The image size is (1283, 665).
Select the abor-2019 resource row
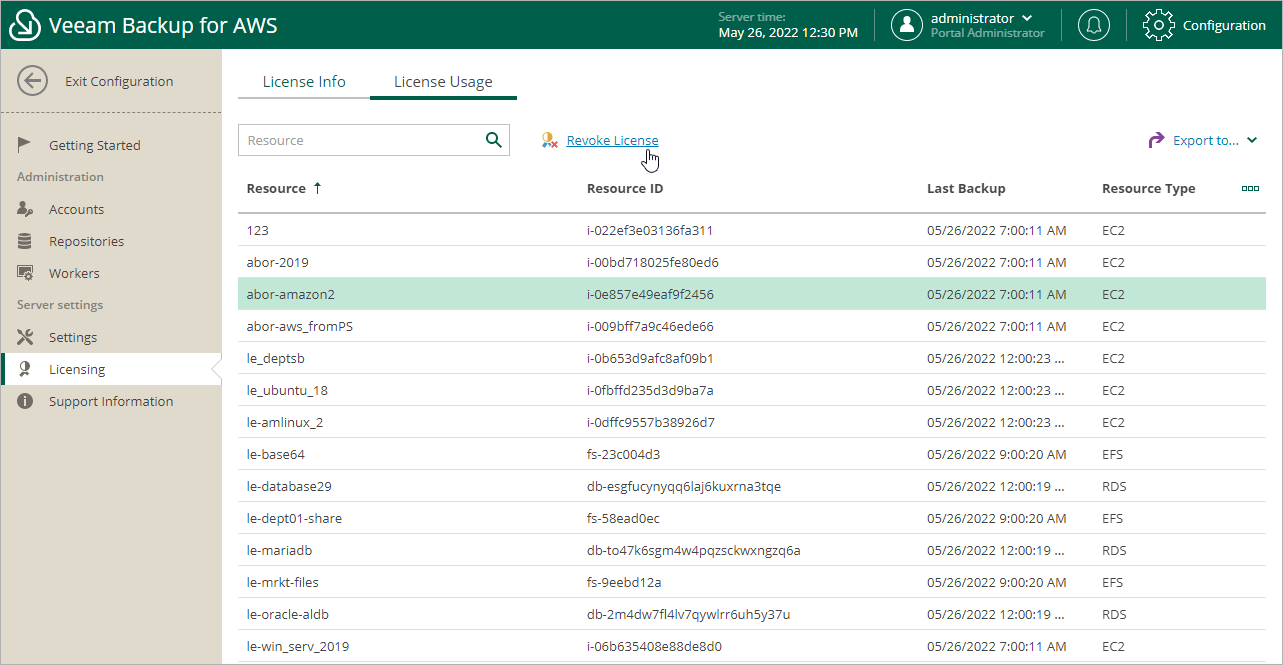[x=278, y=262]
